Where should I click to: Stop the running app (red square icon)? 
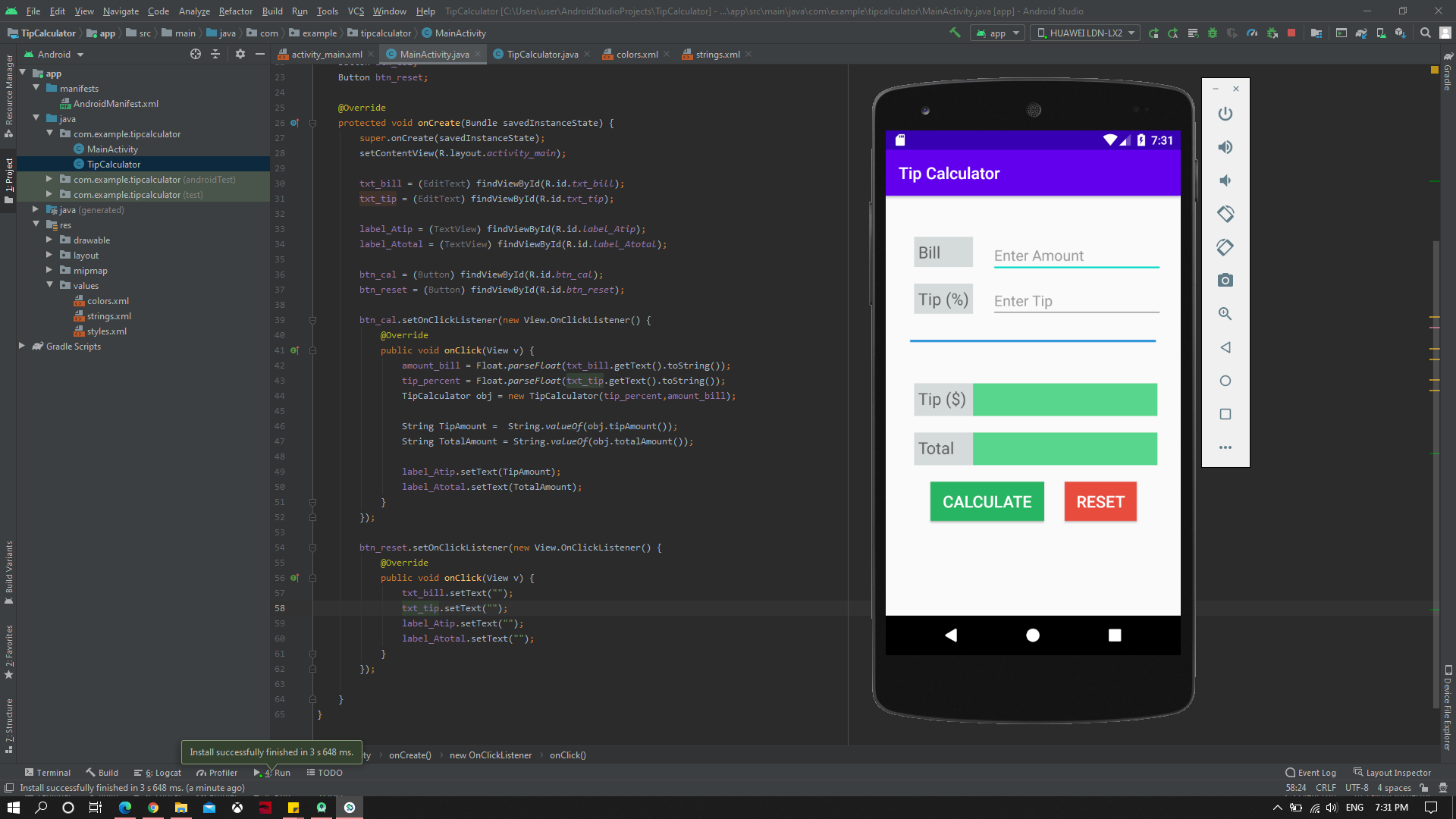pos(1291,33)
